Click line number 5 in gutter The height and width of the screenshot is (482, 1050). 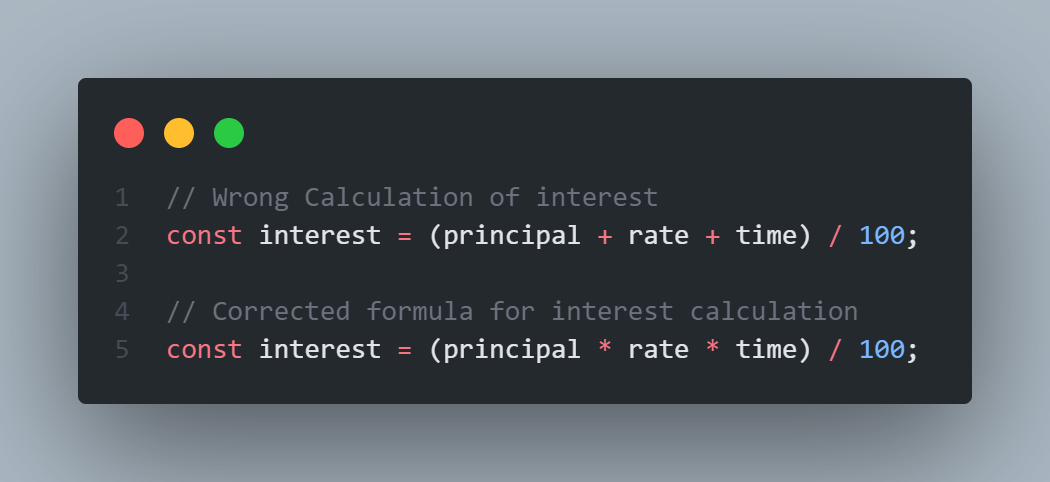tap(122, 349)
